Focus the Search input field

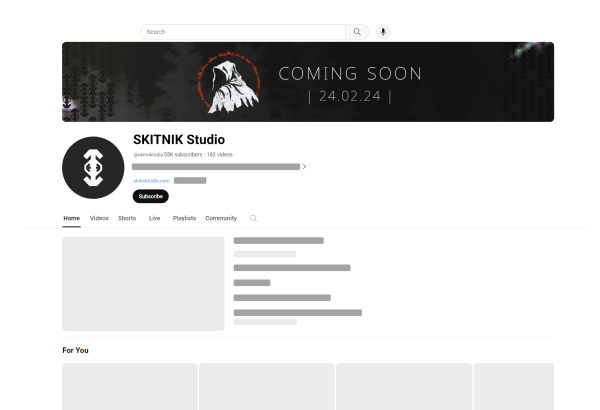click(243, 32)
